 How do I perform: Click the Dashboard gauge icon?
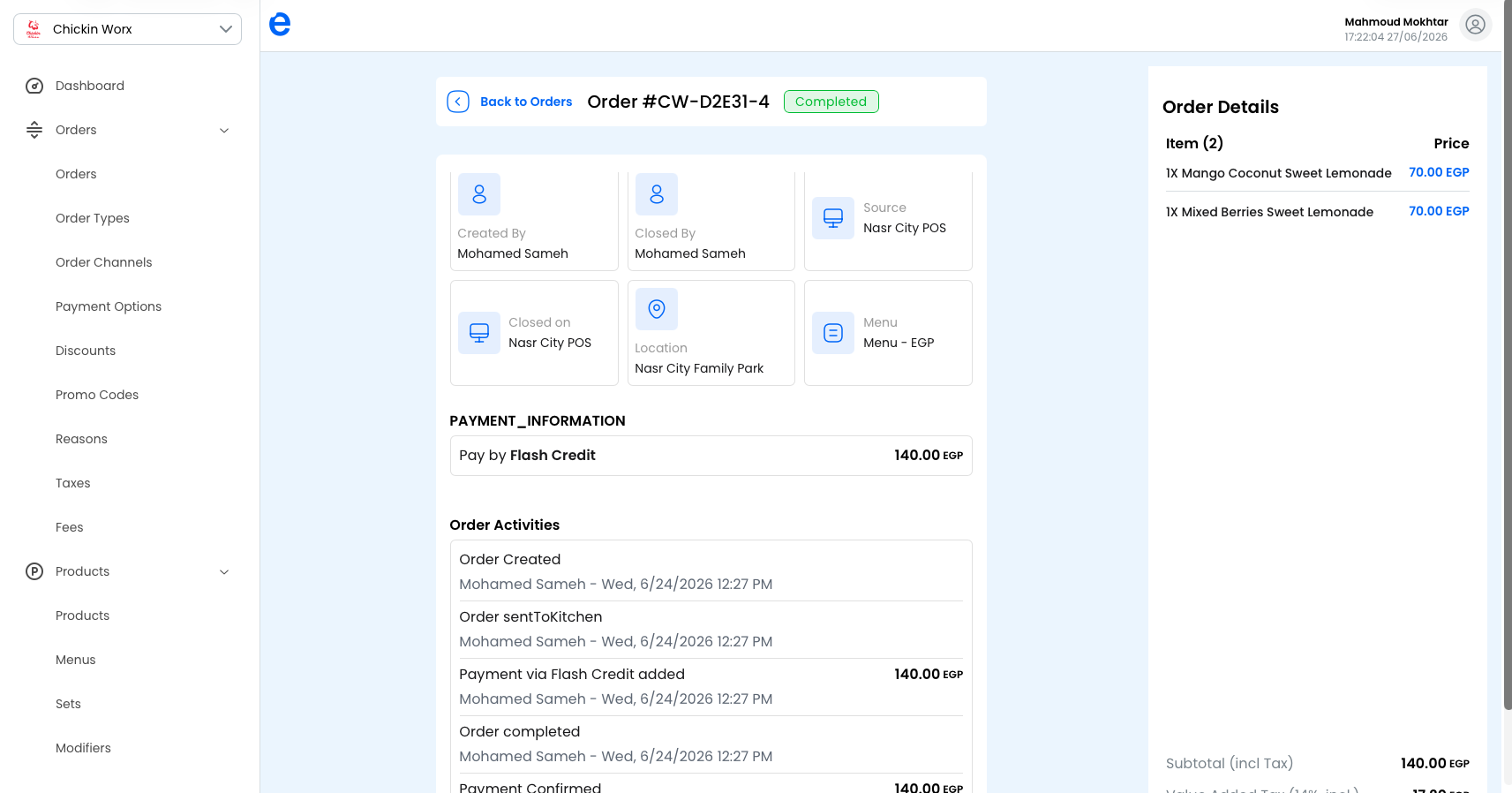click(x=34, y=86)
